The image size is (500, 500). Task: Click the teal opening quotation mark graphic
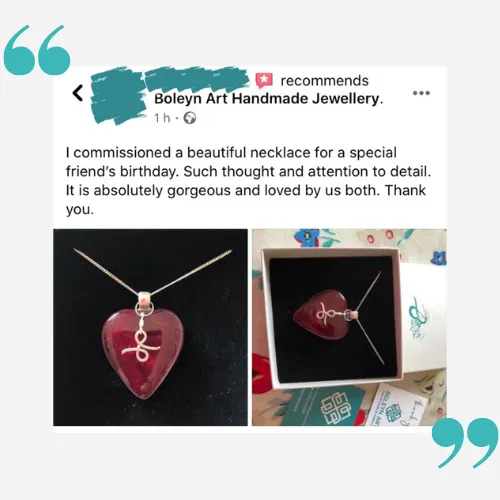tap(37, 50)
